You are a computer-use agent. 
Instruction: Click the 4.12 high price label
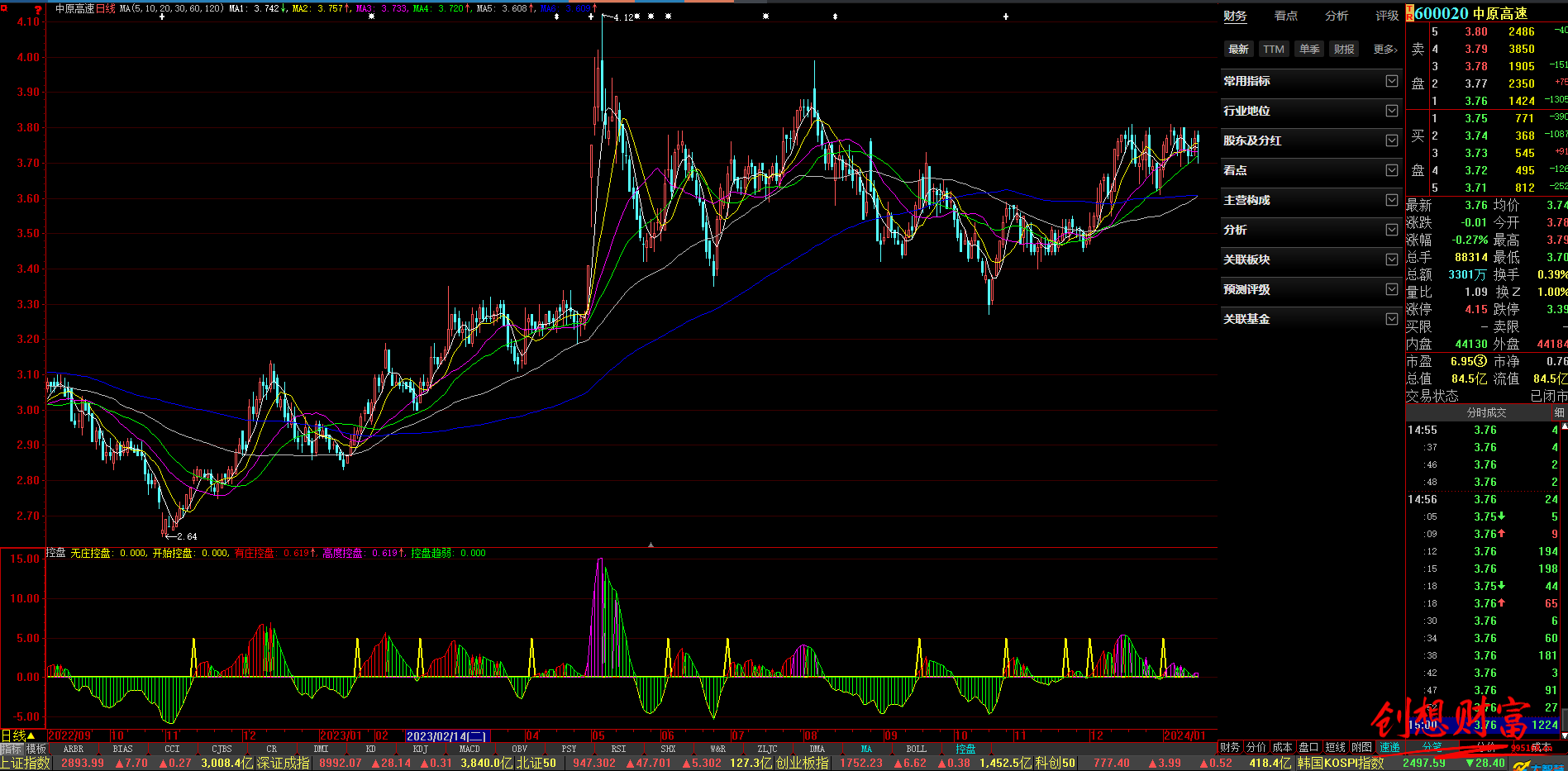point(624,17)
